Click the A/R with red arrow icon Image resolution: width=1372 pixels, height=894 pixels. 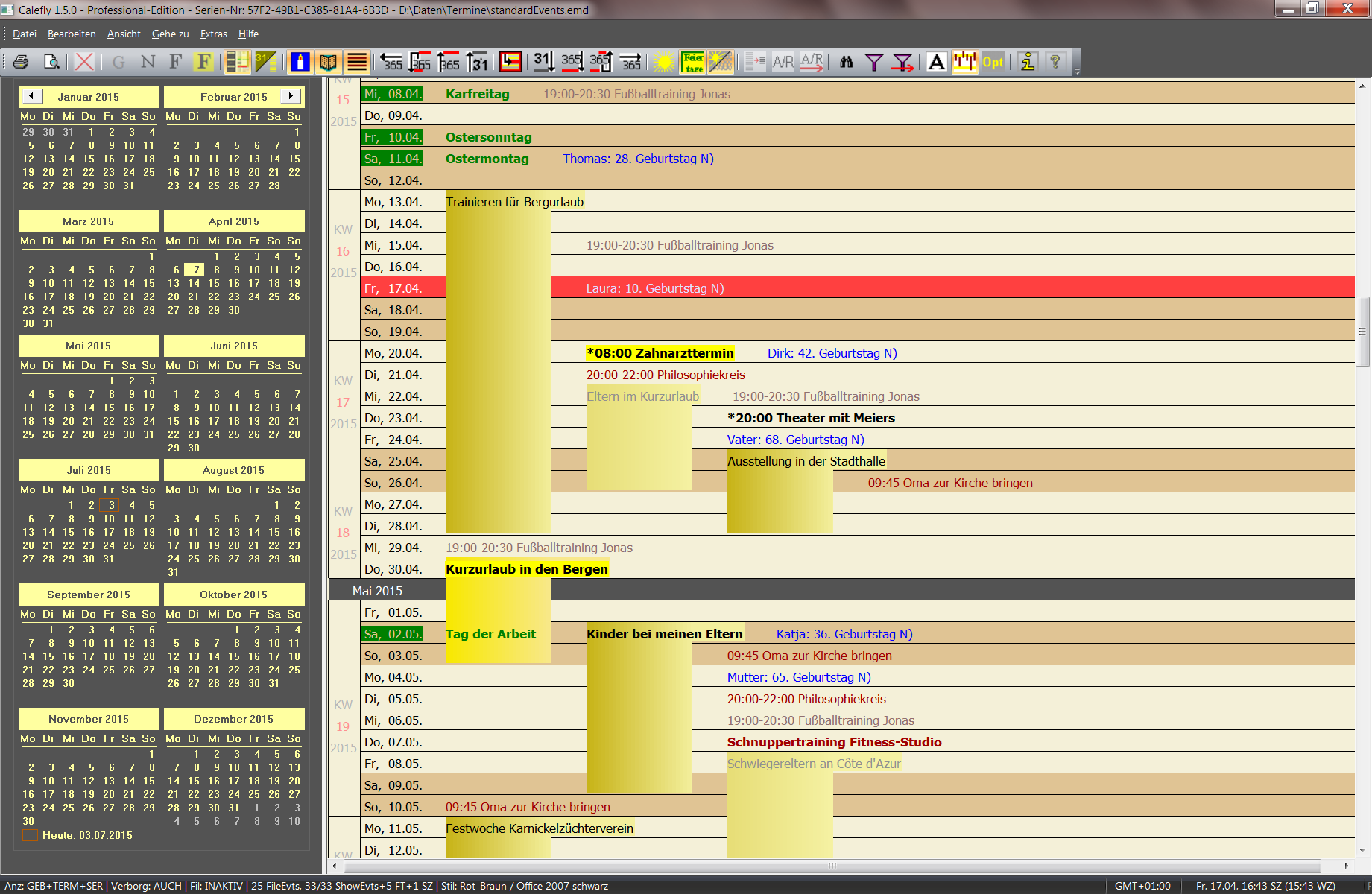[812, 62]
